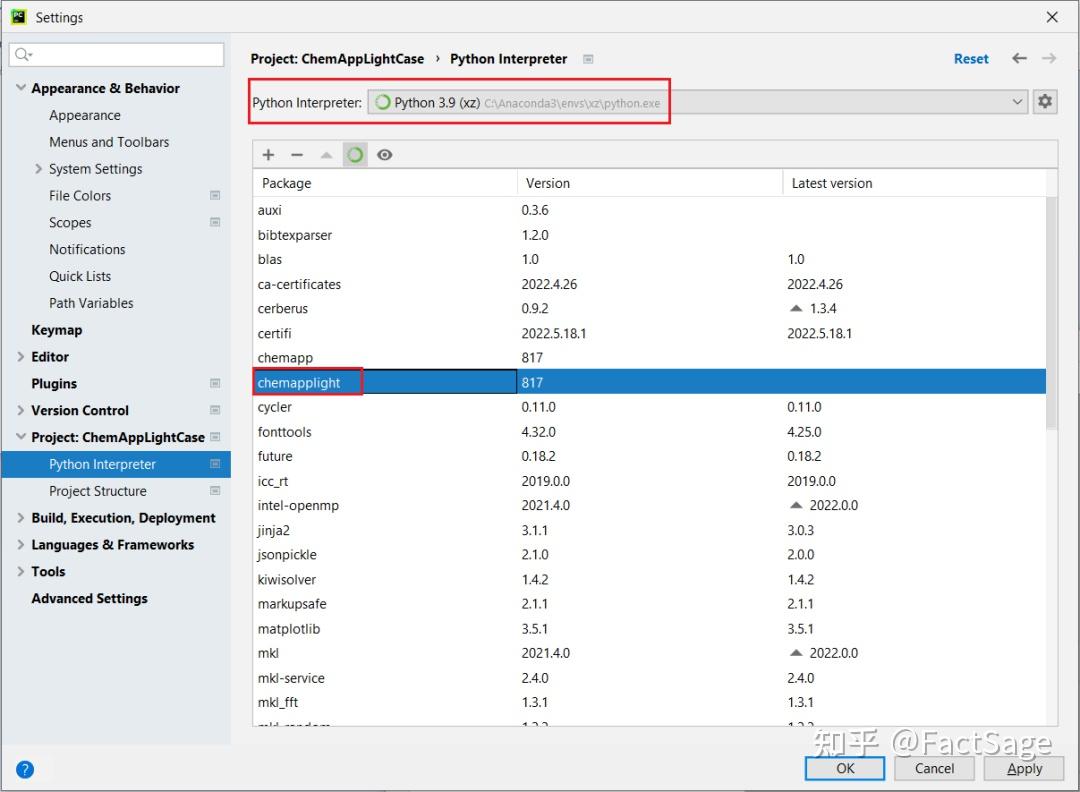Open Keymap settings
The width and height of the screenshot is (1080, 792).
[56, 330]
